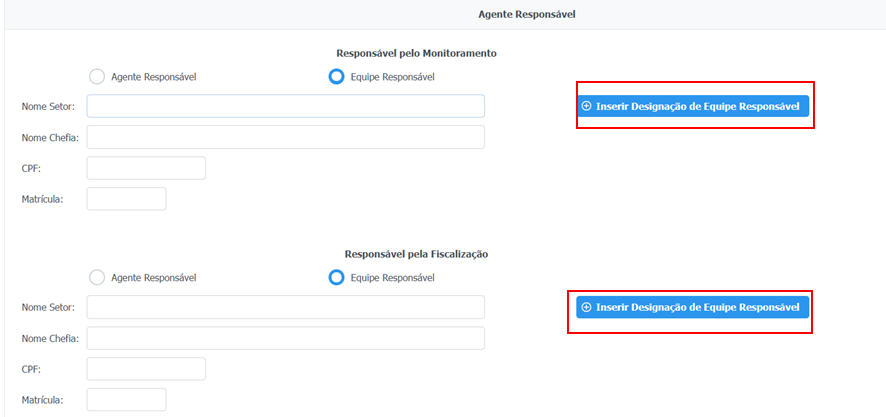Viewport: 886px width, 417px height.
Task: Click the Responsável pelo Monitoramento heading
Action: point(417,53)
